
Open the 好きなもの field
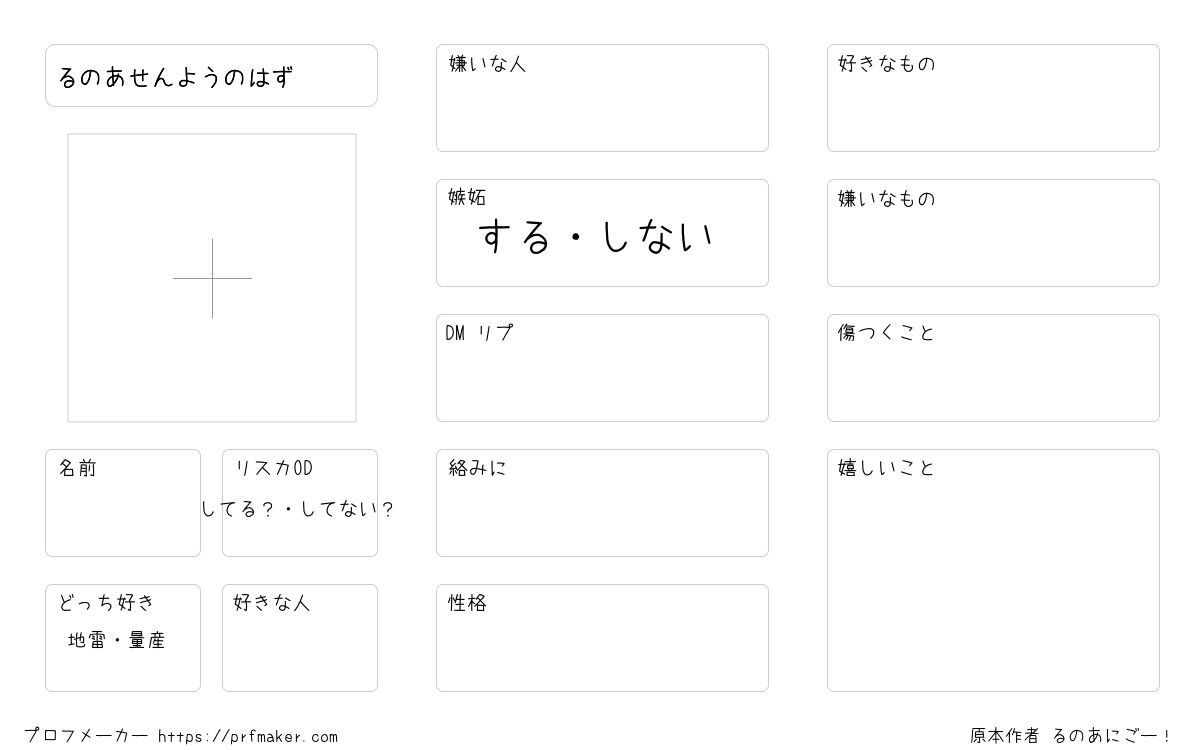click(993, 98)
